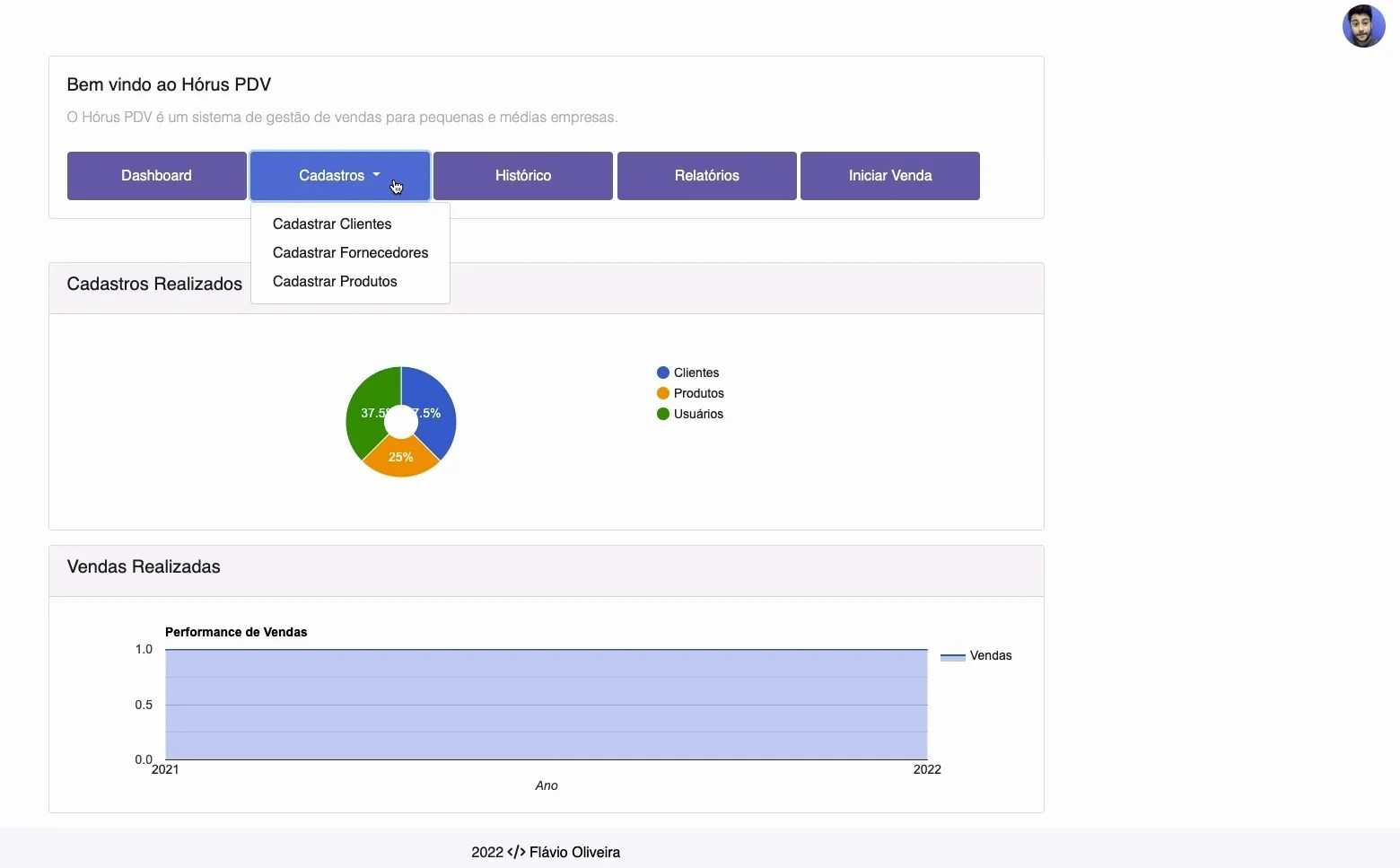Click the orange Produtos legend dot
This screenshot has height=868, width=1400.
663,393
